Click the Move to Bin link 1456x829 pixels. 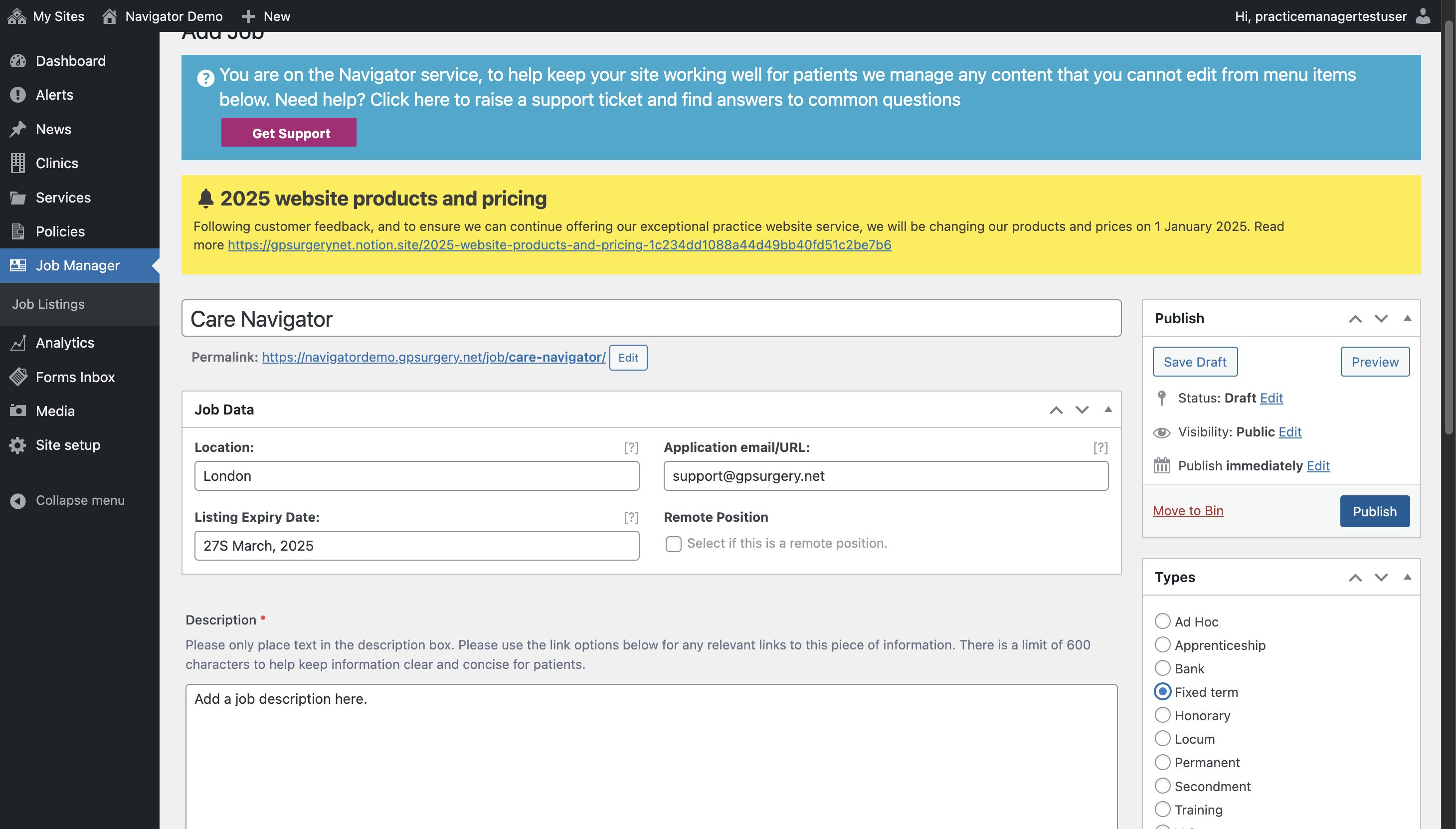point(1188,511)
